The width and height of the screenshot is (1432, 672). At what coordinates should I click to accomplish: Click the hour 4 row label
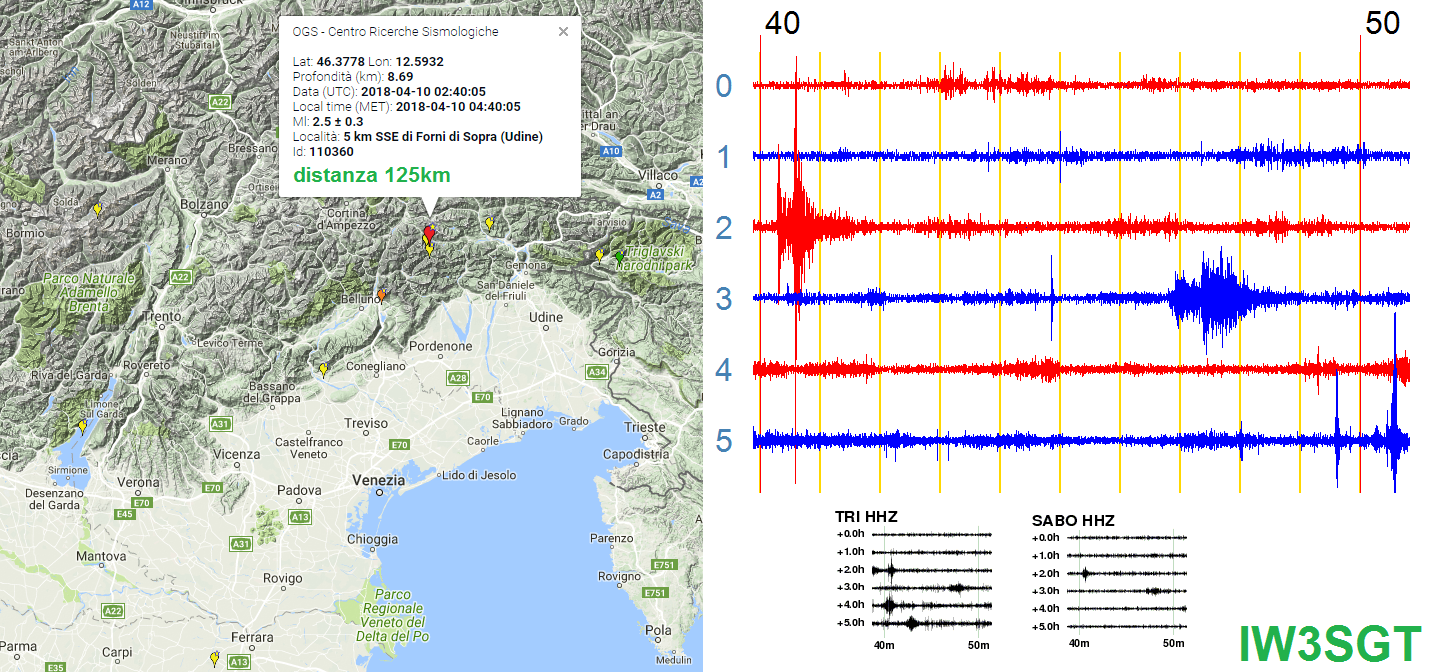pos(724,370)
